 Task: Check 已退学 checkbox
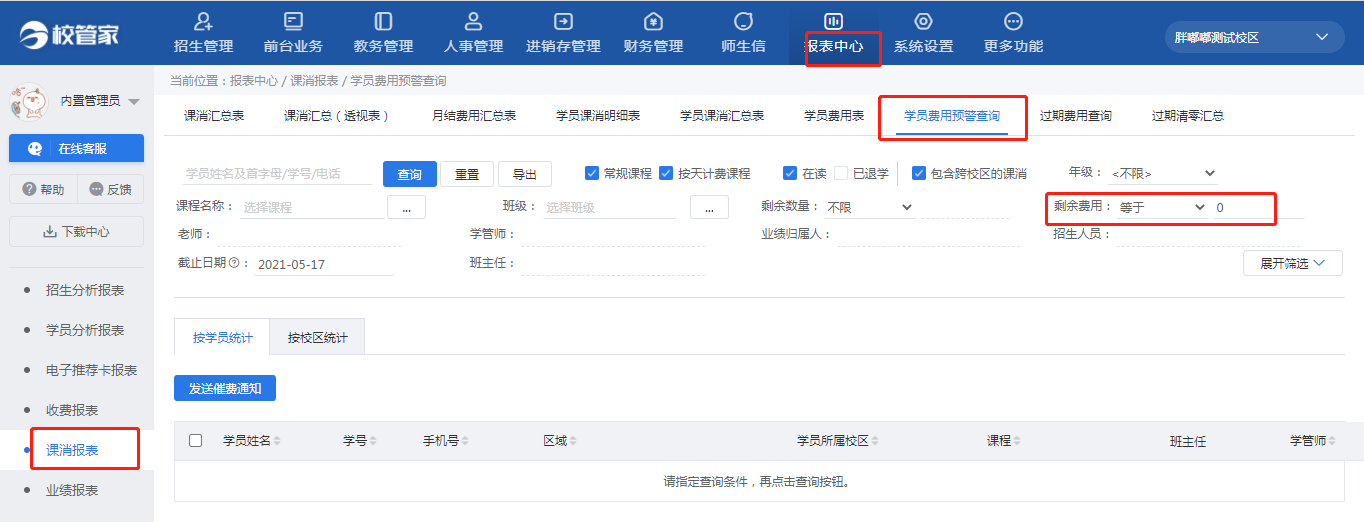[x=841, y=173]
